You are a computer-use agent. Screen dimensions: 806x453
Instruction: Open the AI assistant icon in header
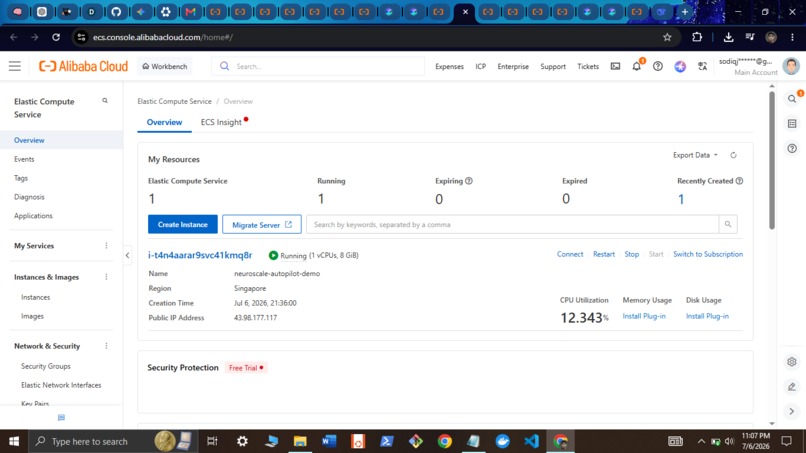(x=680, y=66)
